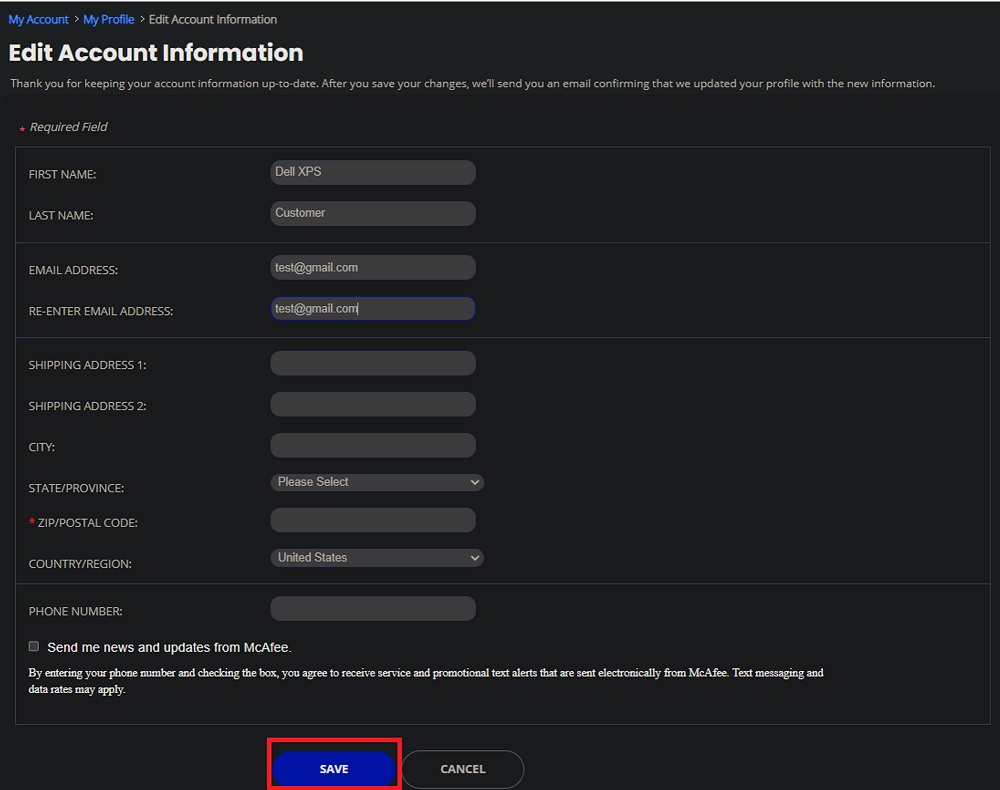Viewport: 1000px width, 790px height.
Task: Enable the McAfee news and updates checkbox
Action: coord(33,646)
